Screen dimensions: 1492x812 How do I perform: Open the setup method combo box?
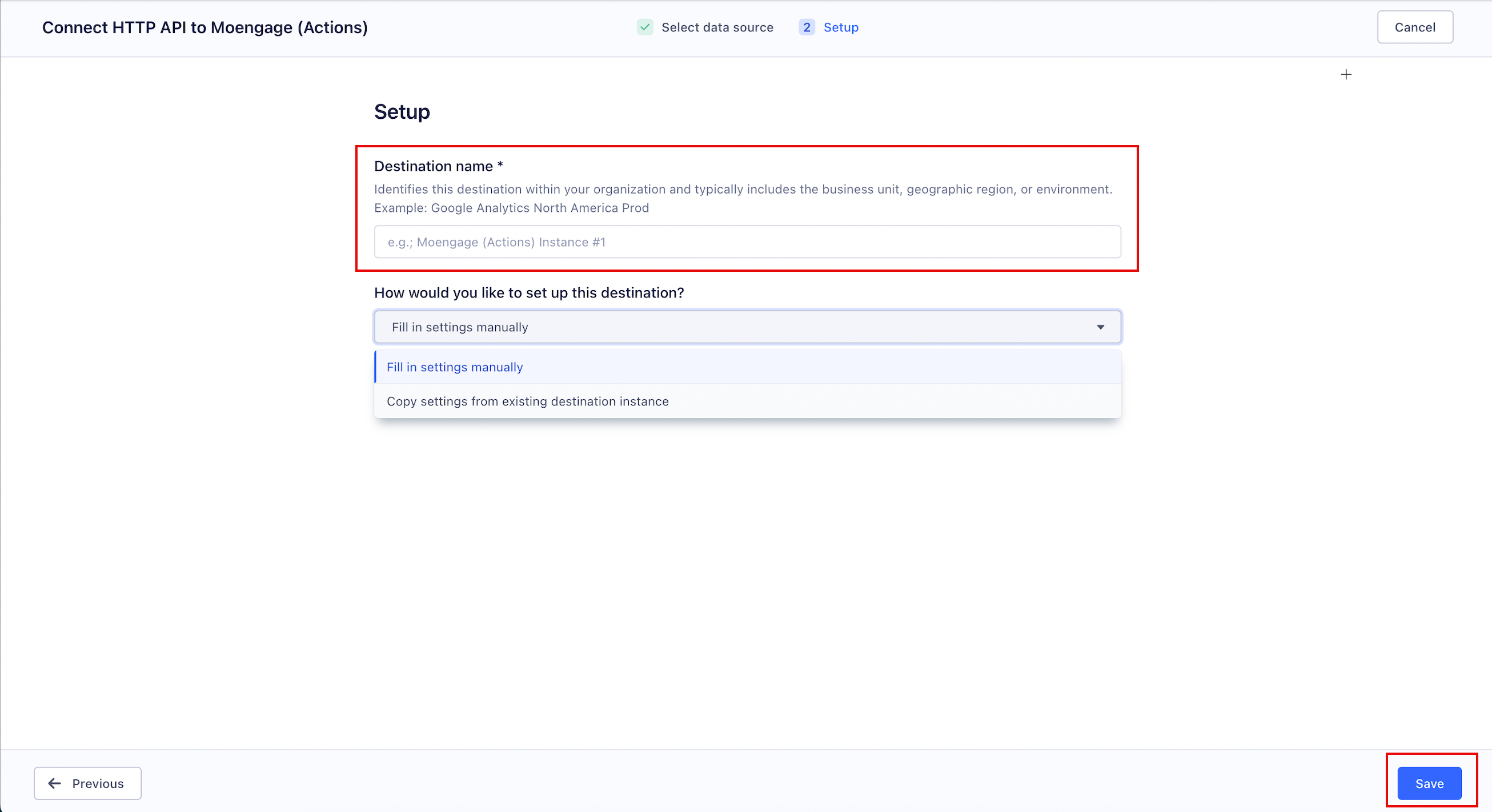747,327
